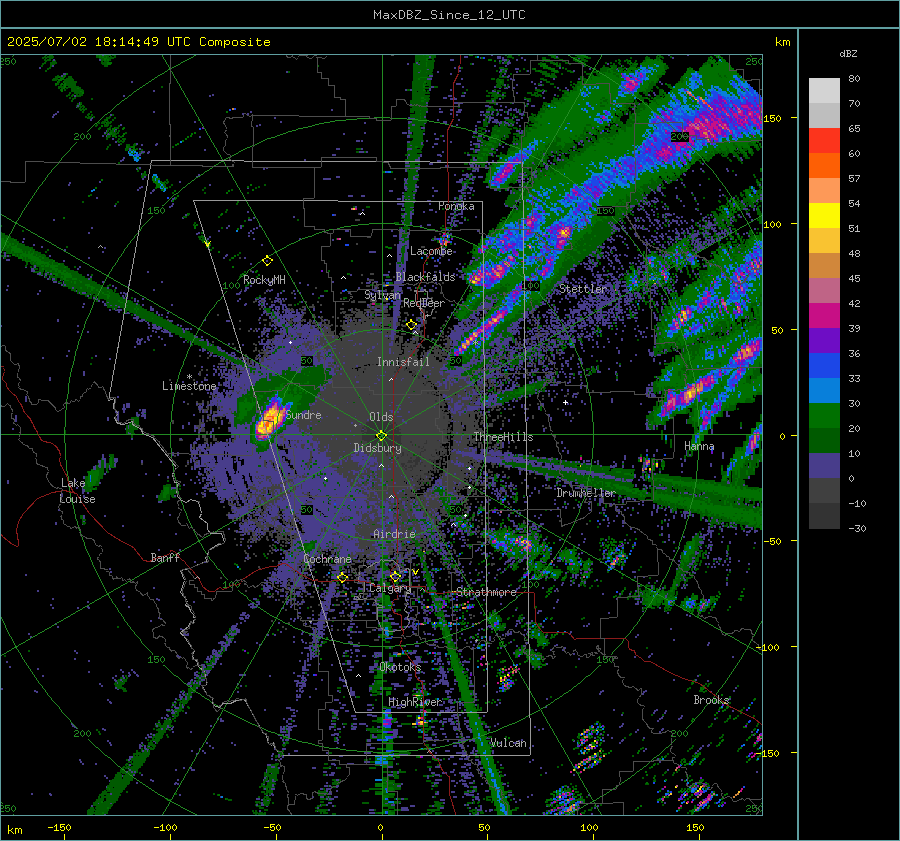
Task: Click the Cochrane city label
Action: click(x=327, y=559)
